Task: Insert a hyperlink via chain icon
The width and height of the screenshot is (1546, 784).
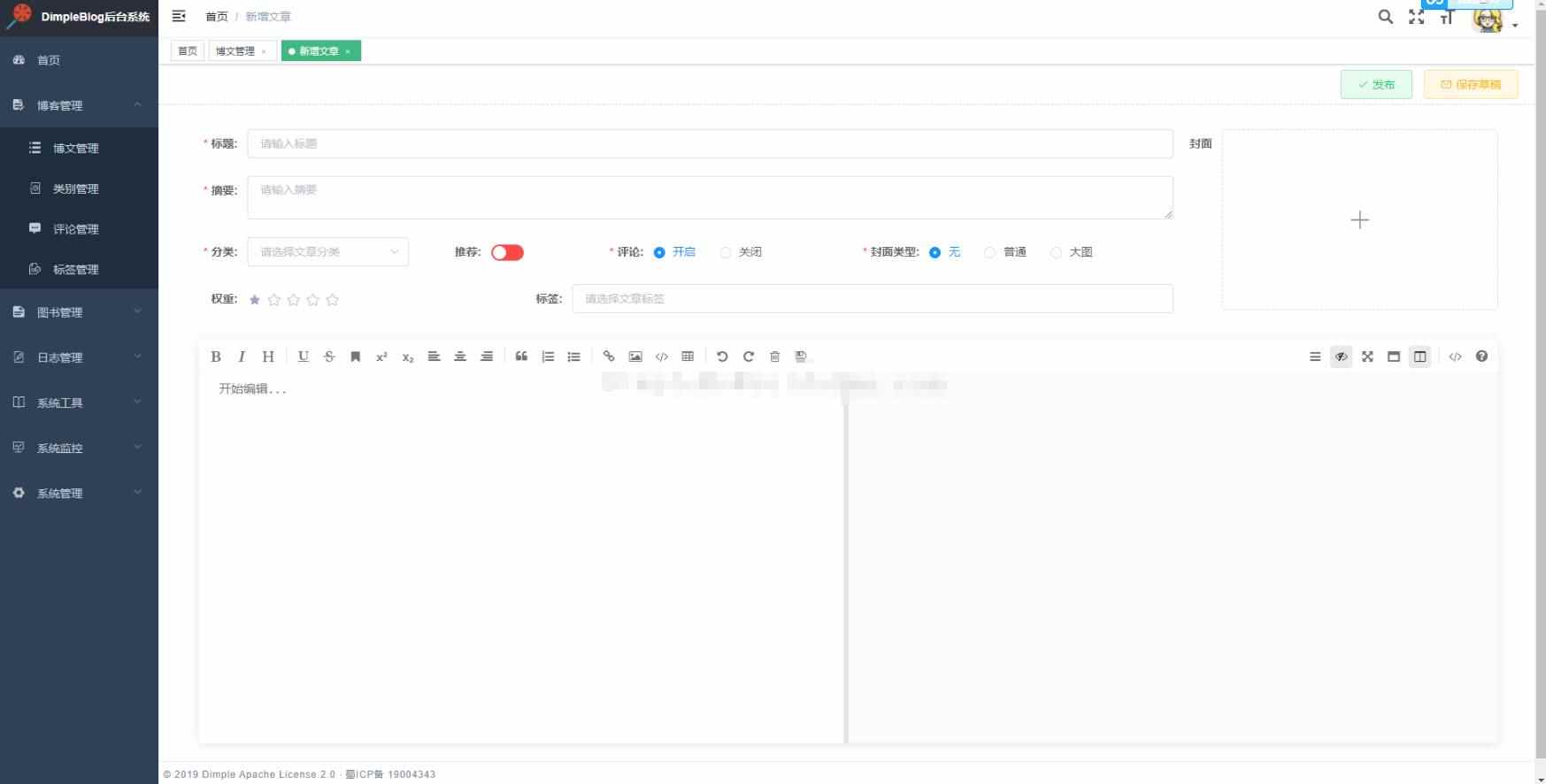Action: 609,357
